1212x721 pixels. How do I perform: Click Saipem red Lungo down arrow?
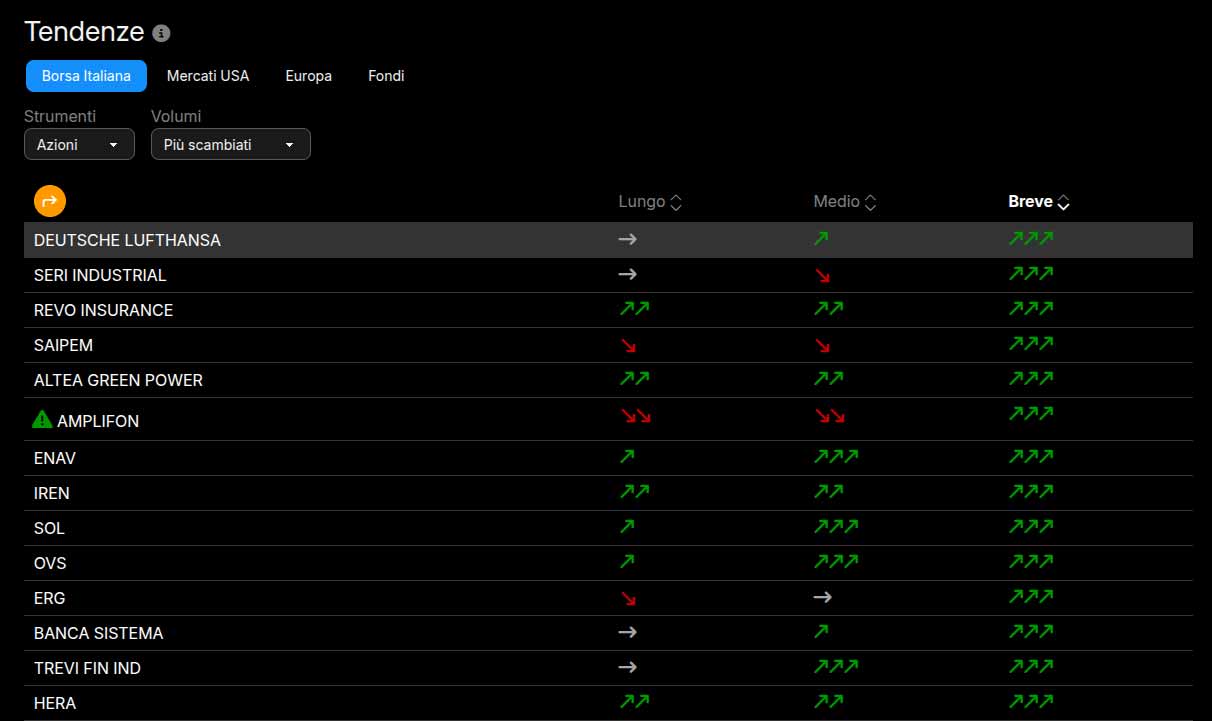(x=628, y=345)
